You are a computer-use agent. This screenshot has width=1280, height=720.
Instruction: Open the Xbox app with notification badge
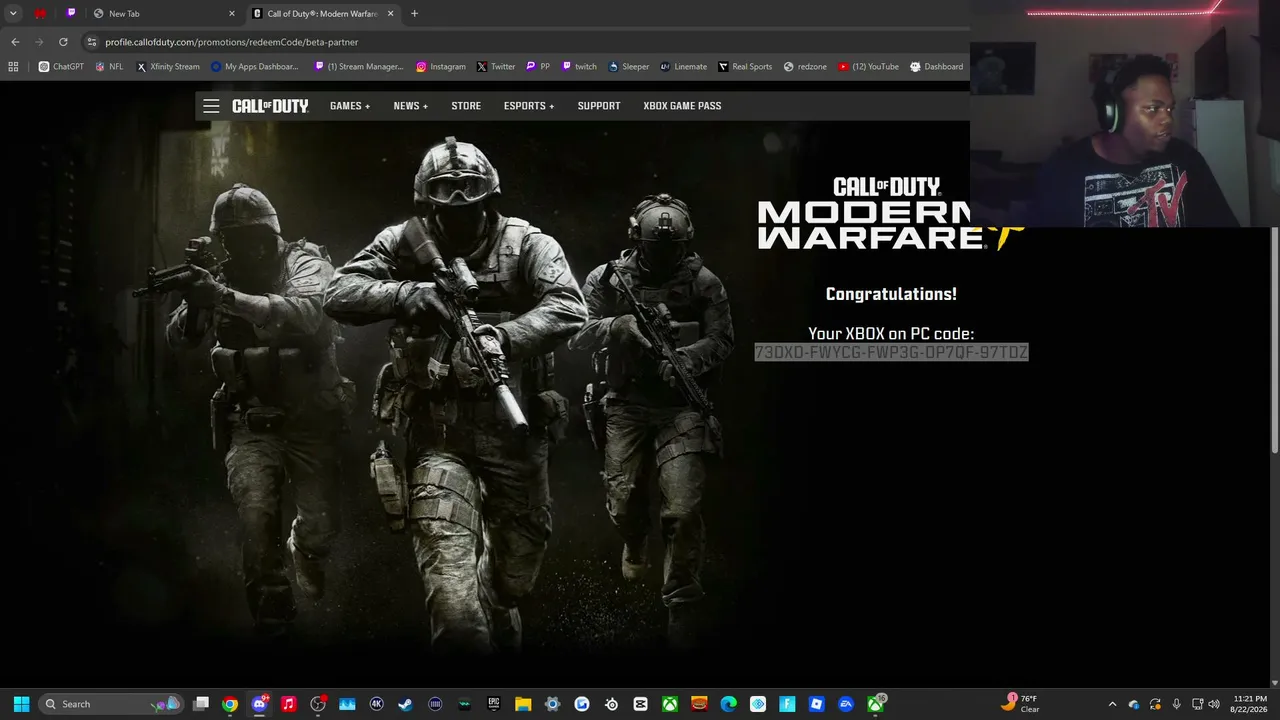pyautogui.click(x=876, y=704)
